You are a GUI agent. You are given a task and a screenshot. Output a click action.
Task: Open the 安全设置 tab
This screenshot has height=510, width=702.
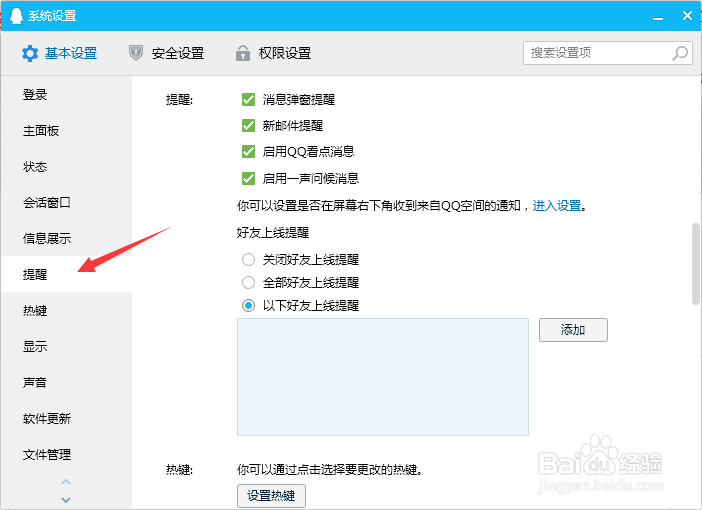(x=167, y=53)
